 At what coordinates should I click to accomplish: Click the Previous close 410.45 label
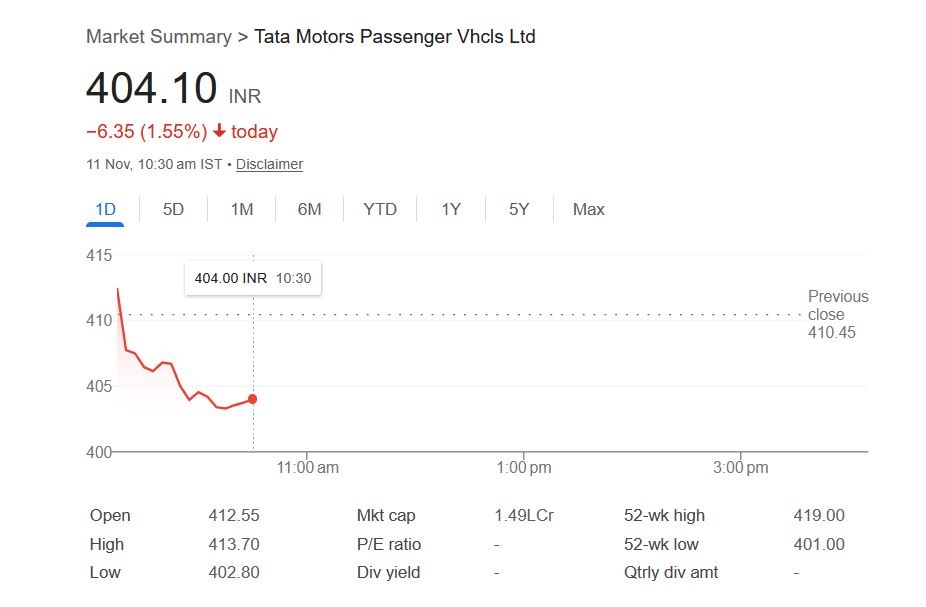pos(837,314)
